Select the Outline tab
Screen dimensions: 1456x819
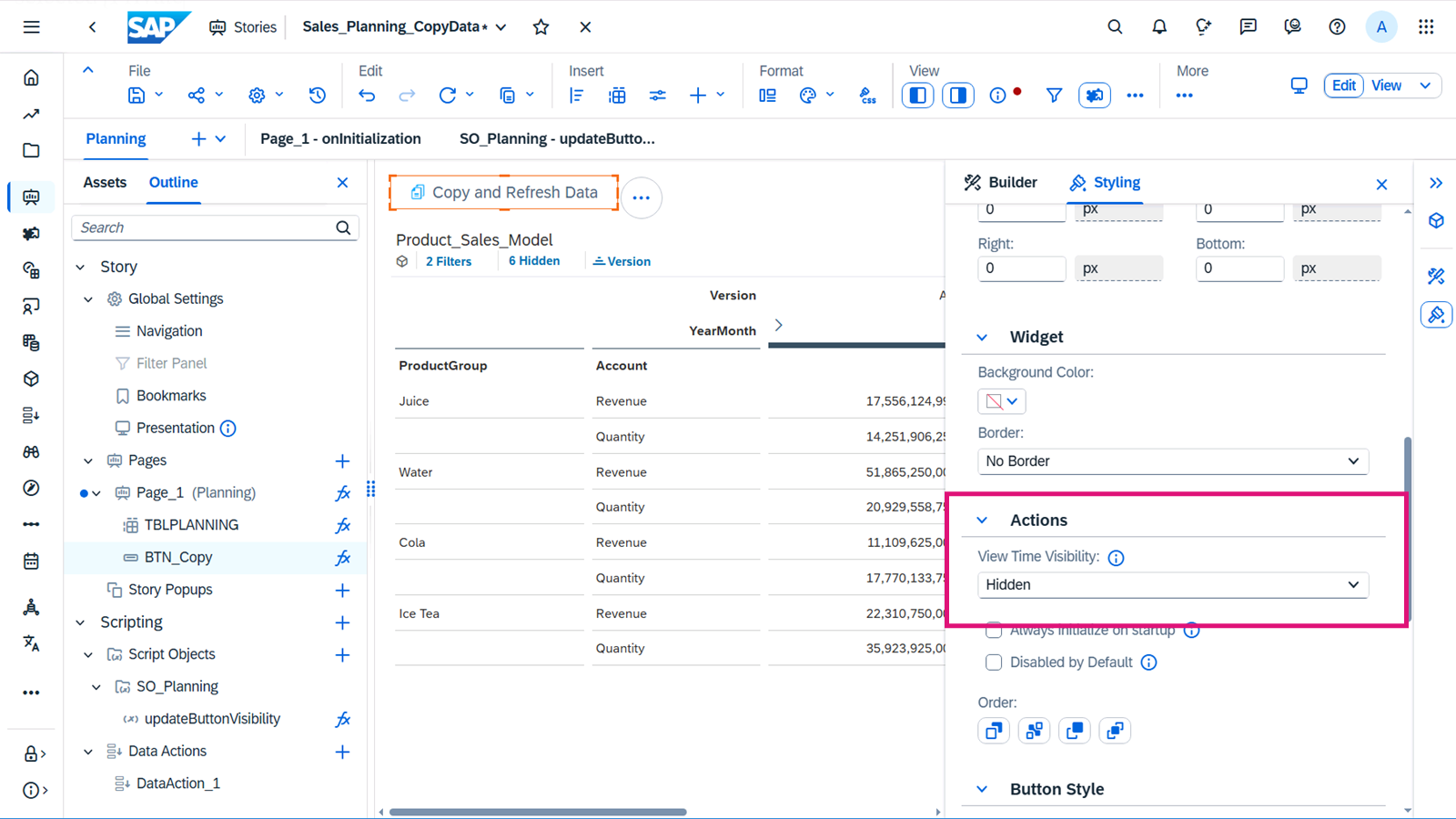pyautogui.click(x=174, y=183)
